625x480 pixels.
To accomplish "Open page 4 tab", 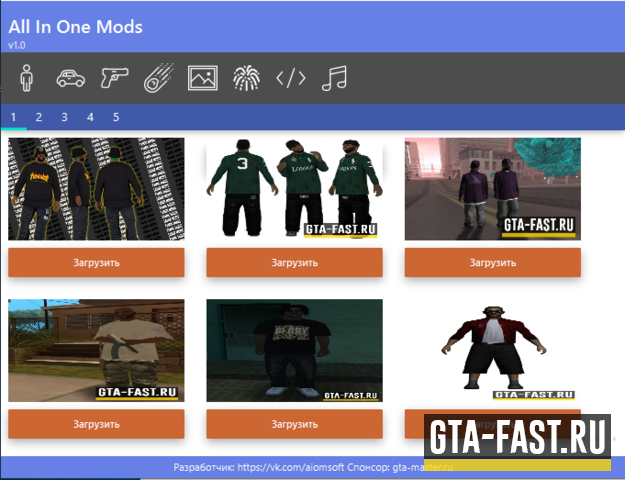I will click(x=90, y=117).
